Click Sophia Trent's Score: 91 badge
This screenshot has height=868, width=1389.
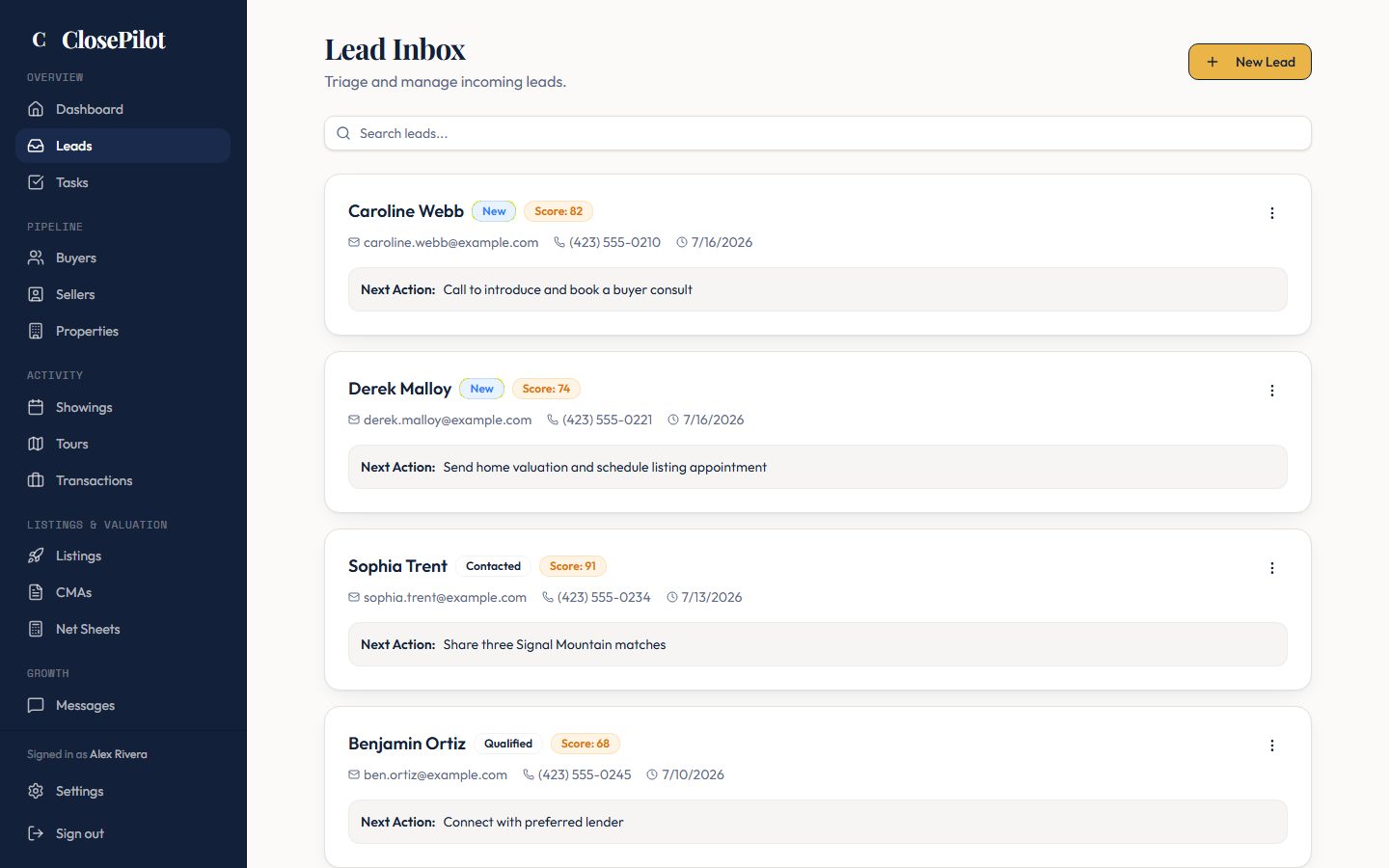tap(573, 566)
